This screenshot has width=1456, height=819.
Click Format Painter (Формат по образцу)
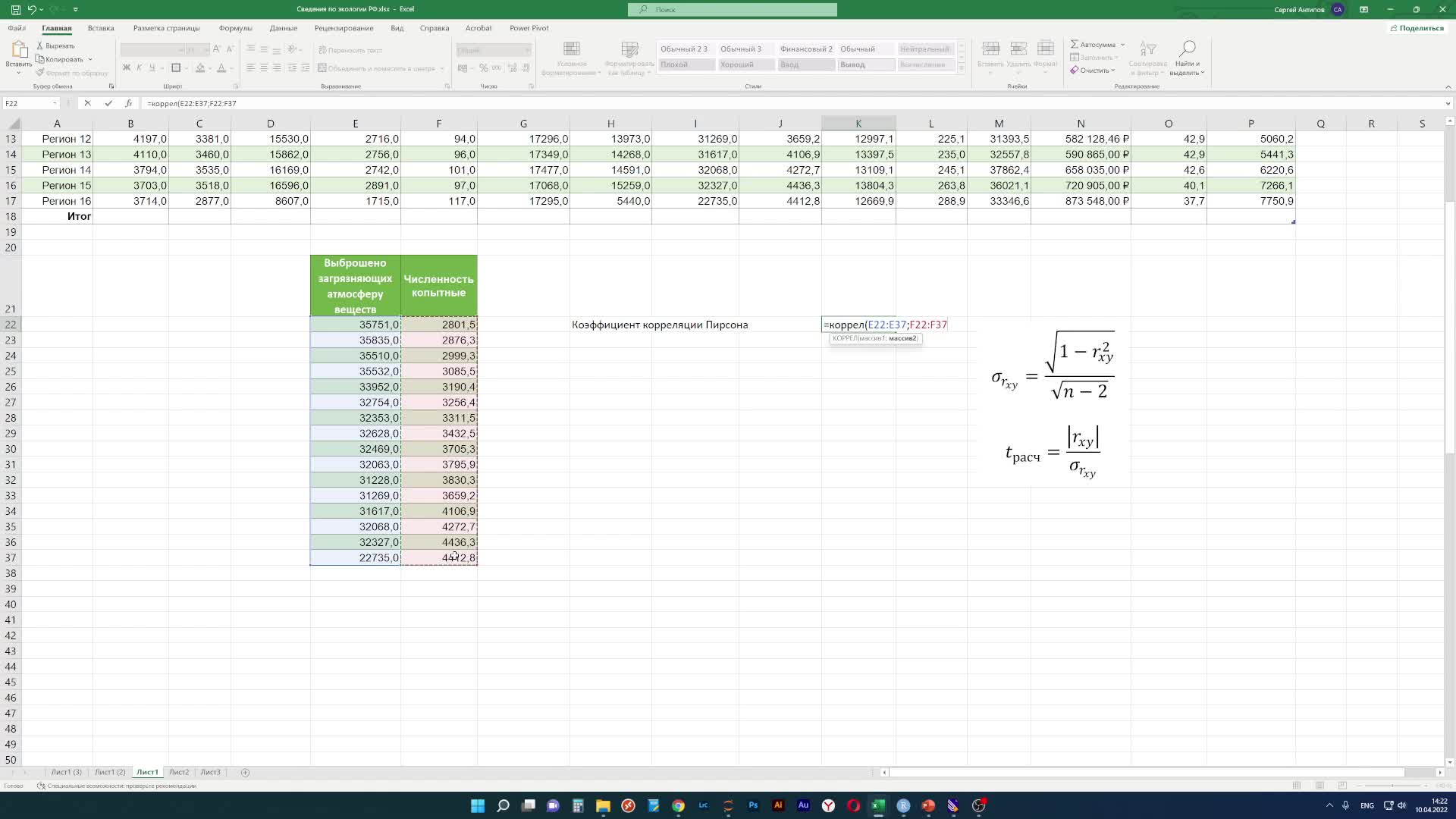click(72, 73)
